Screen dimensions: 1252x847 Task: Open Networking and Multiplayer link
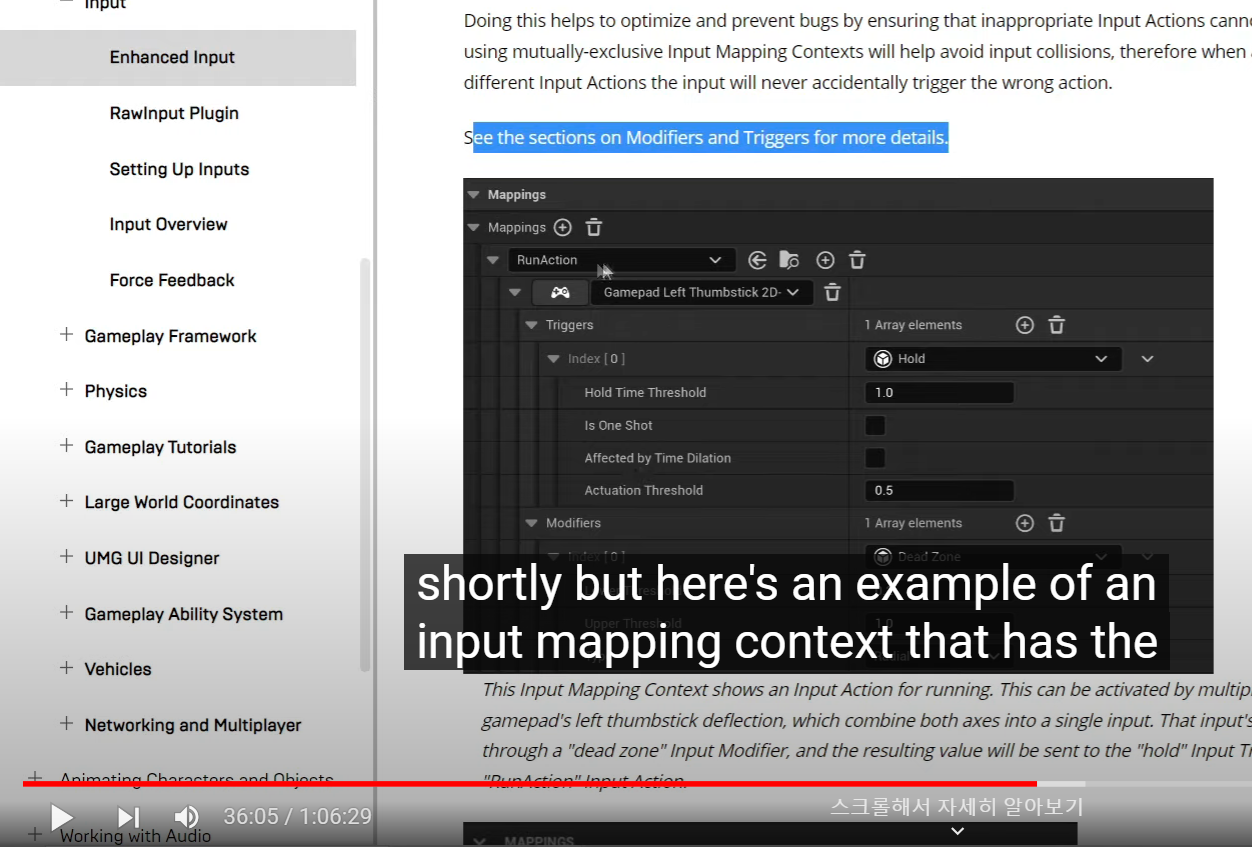pyautogui.click(x=193, y=725)
